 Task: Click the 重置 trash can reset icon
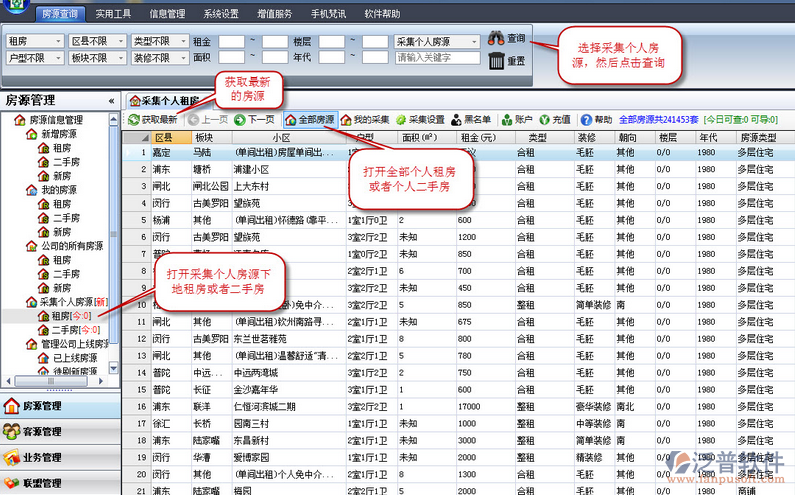point(496,61)
